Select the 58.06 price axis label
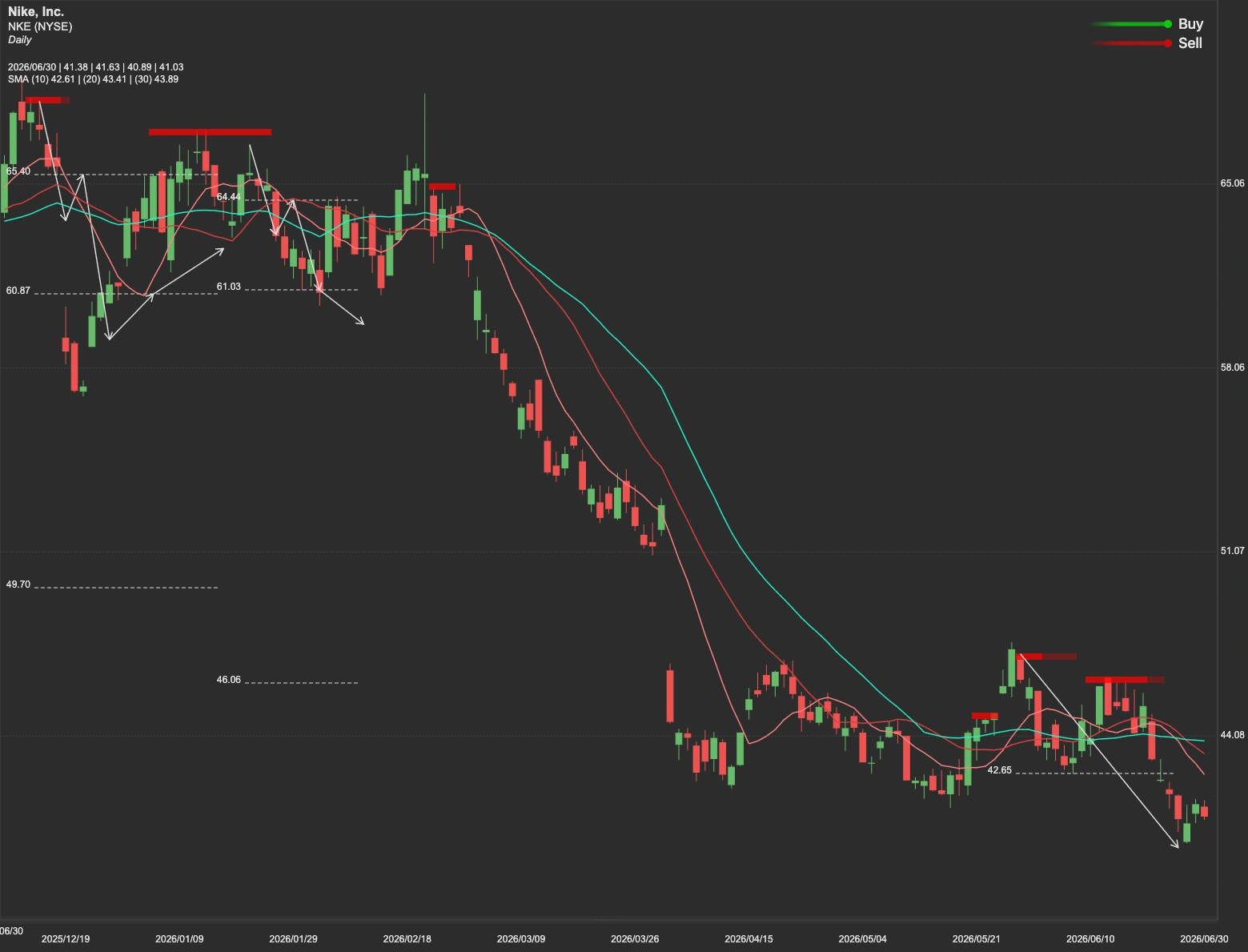The width and height of the screenshot is (1248, 952). pos(1232,367)
